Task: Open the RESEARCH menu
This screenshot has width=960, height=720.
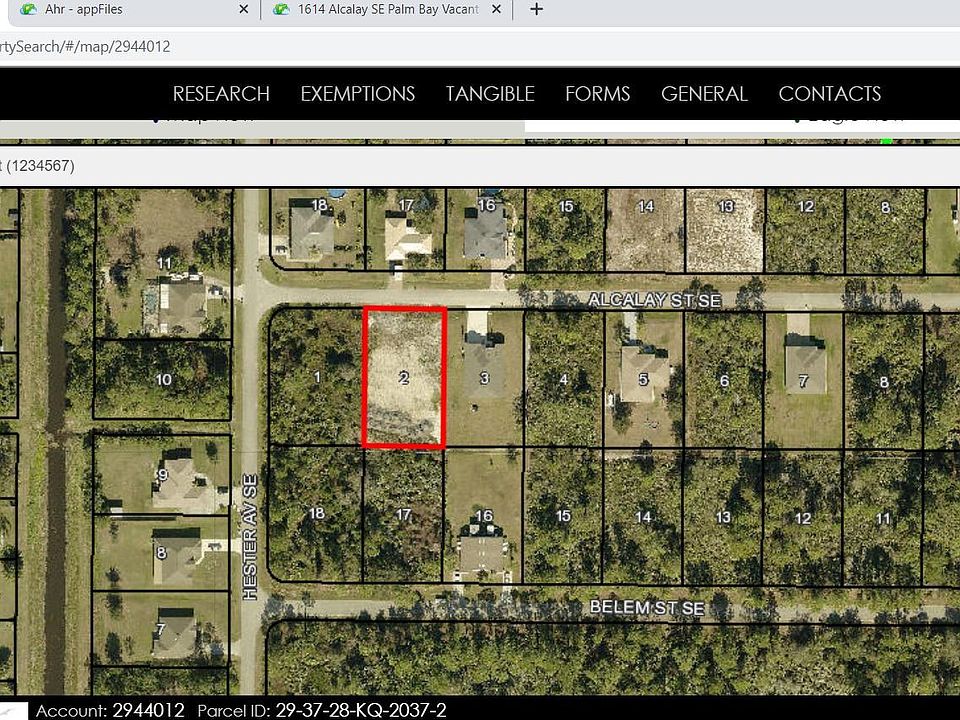Action: click(x=221, y=94)
